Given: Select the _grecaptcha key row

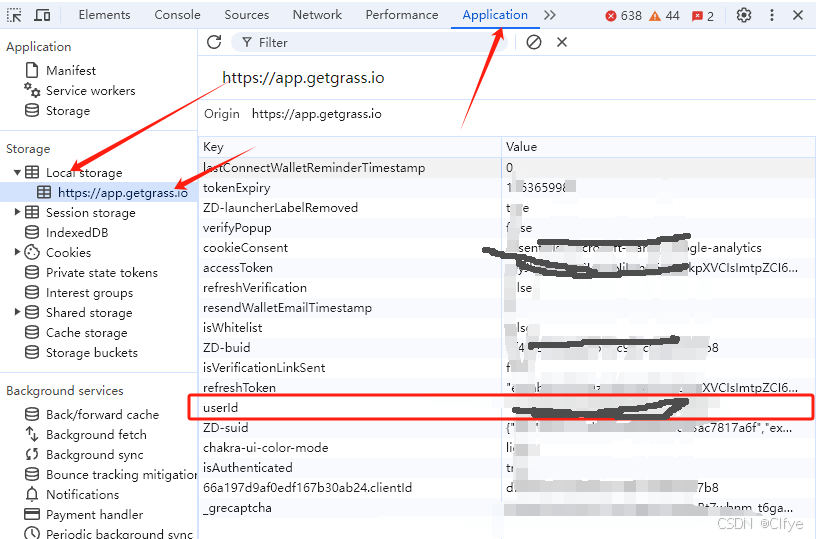Looking at the screenshot, I should pyautogui.click(x=507, y=508).
